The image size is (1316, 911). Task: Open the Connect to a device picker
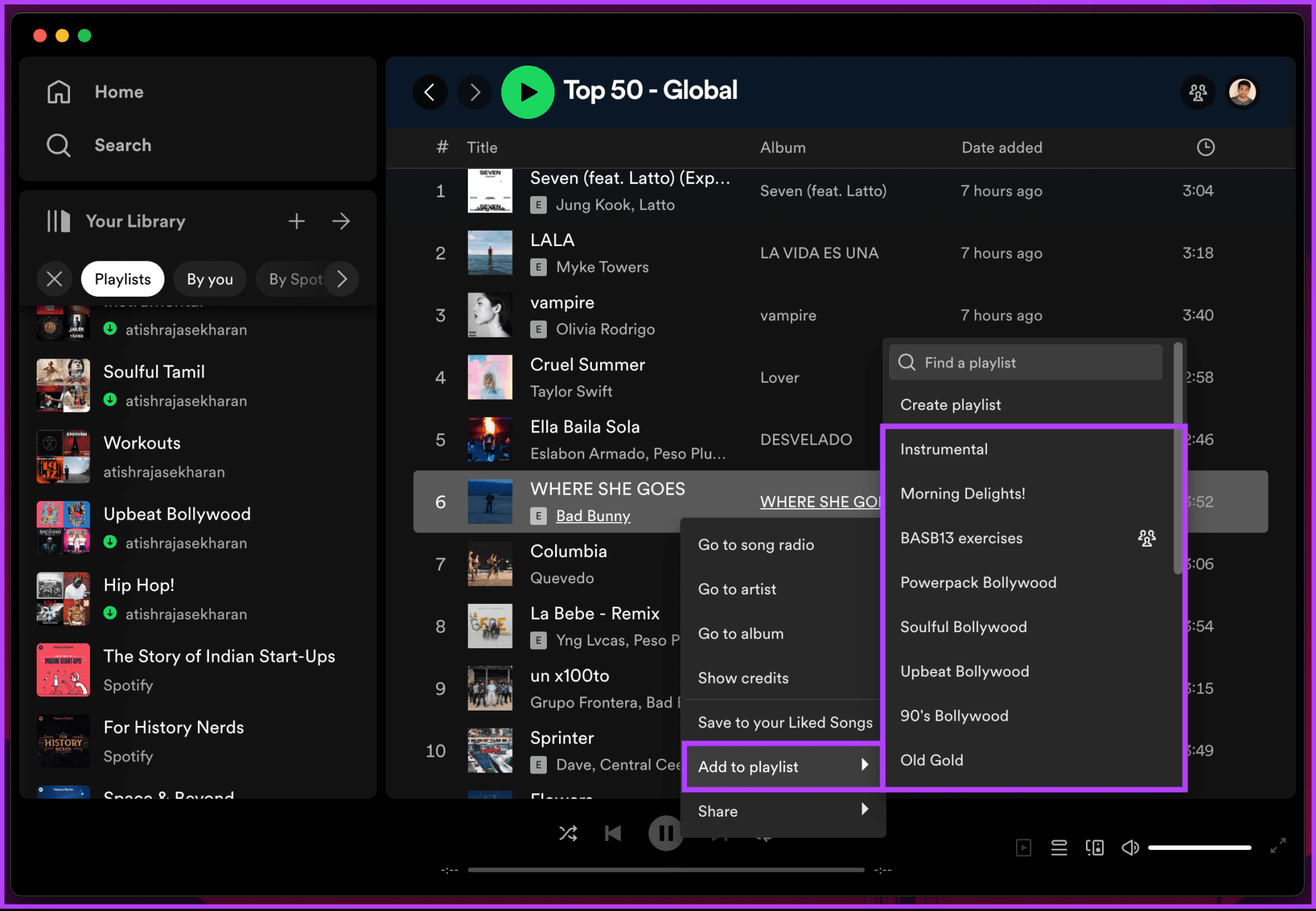(1095, 847)
